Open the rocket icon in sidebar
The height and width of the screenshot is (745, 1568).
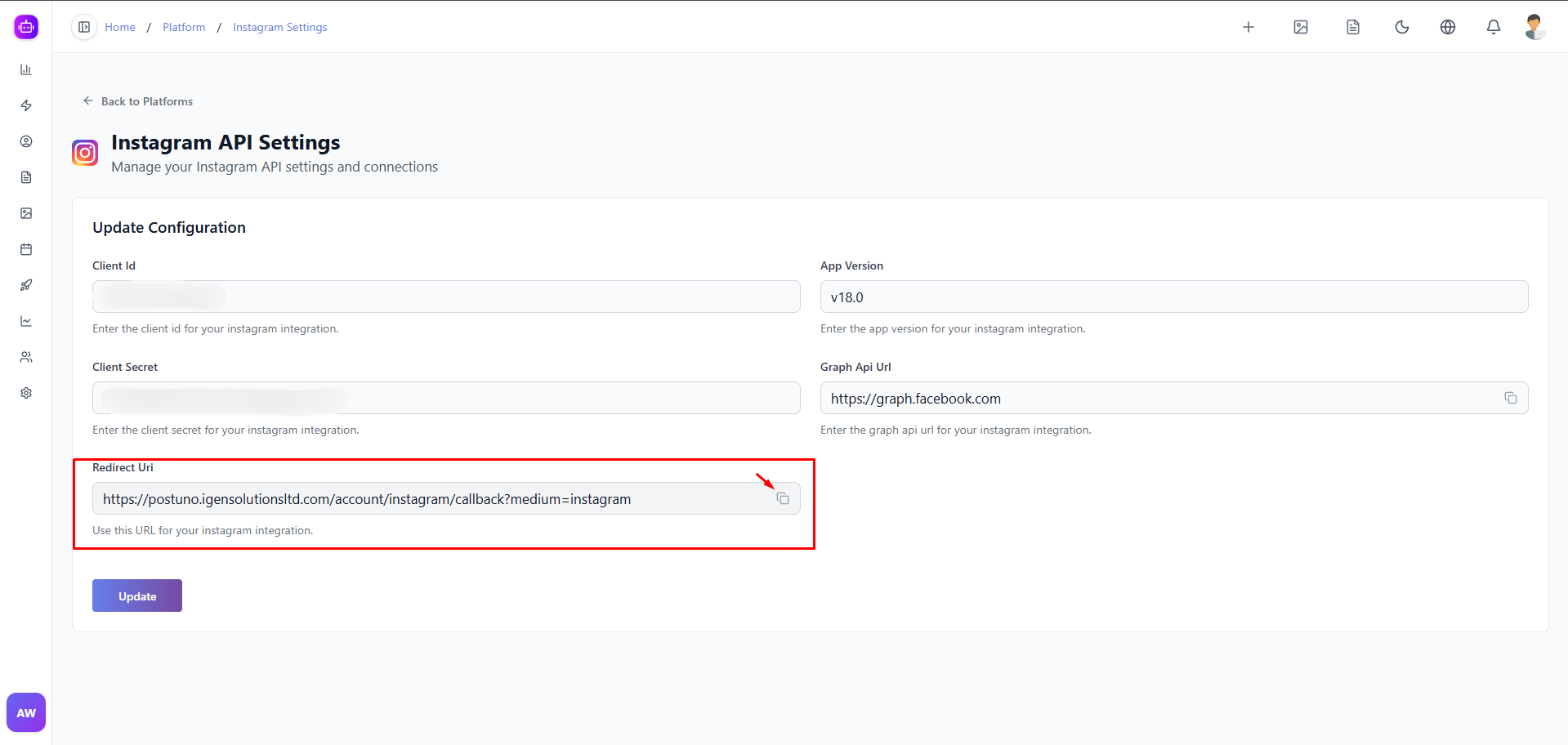[x=26, y=285]
